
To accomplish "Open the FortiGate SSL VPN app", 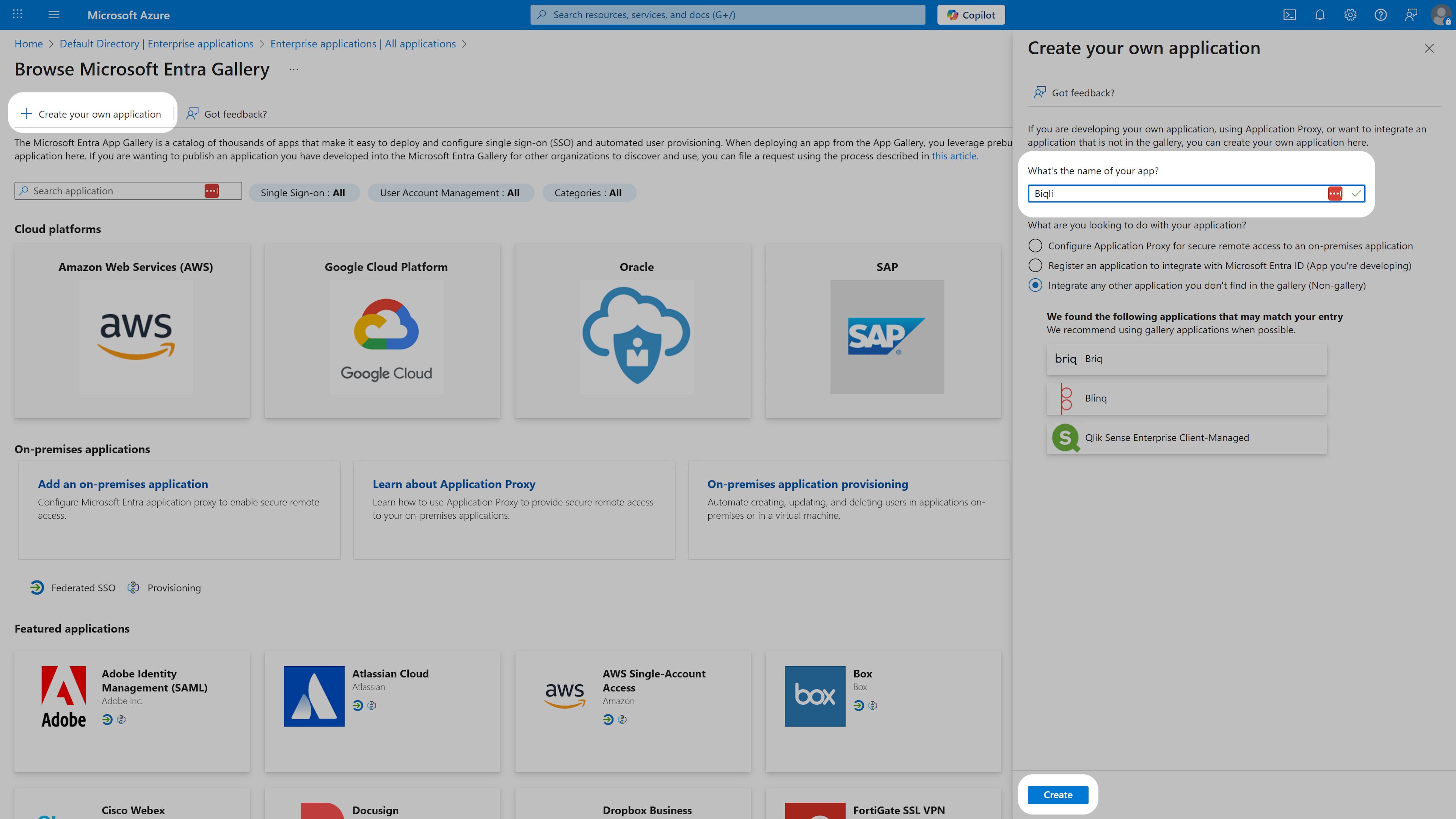I will click(883, 803).
